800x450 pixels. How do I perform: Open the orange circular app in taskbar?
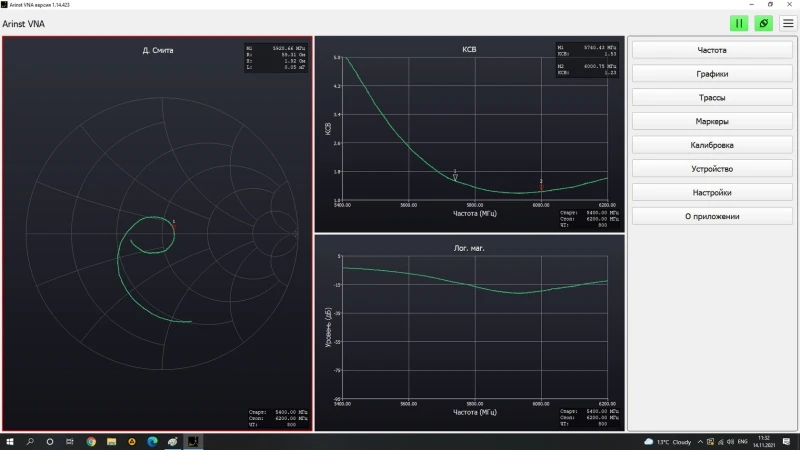coord(132,442)
